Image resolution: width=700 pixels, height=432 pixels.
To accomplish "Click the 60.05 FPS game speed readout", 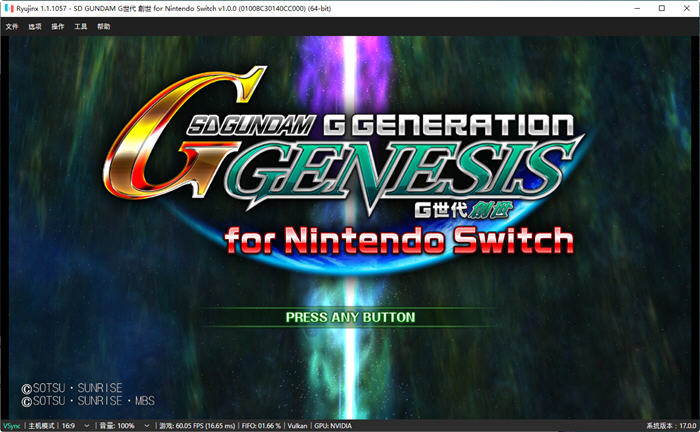I will coord(197,426).
